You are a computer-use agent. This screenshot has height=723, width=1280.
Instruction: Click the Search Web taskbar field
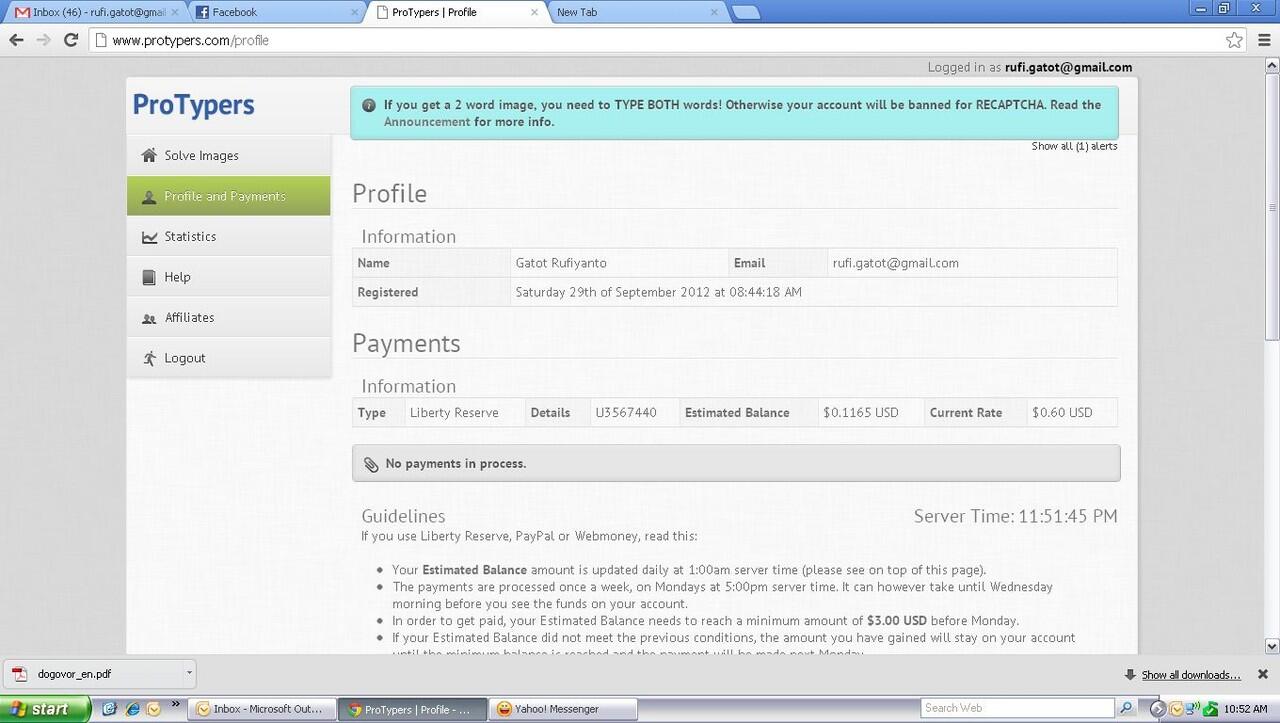1017,708
